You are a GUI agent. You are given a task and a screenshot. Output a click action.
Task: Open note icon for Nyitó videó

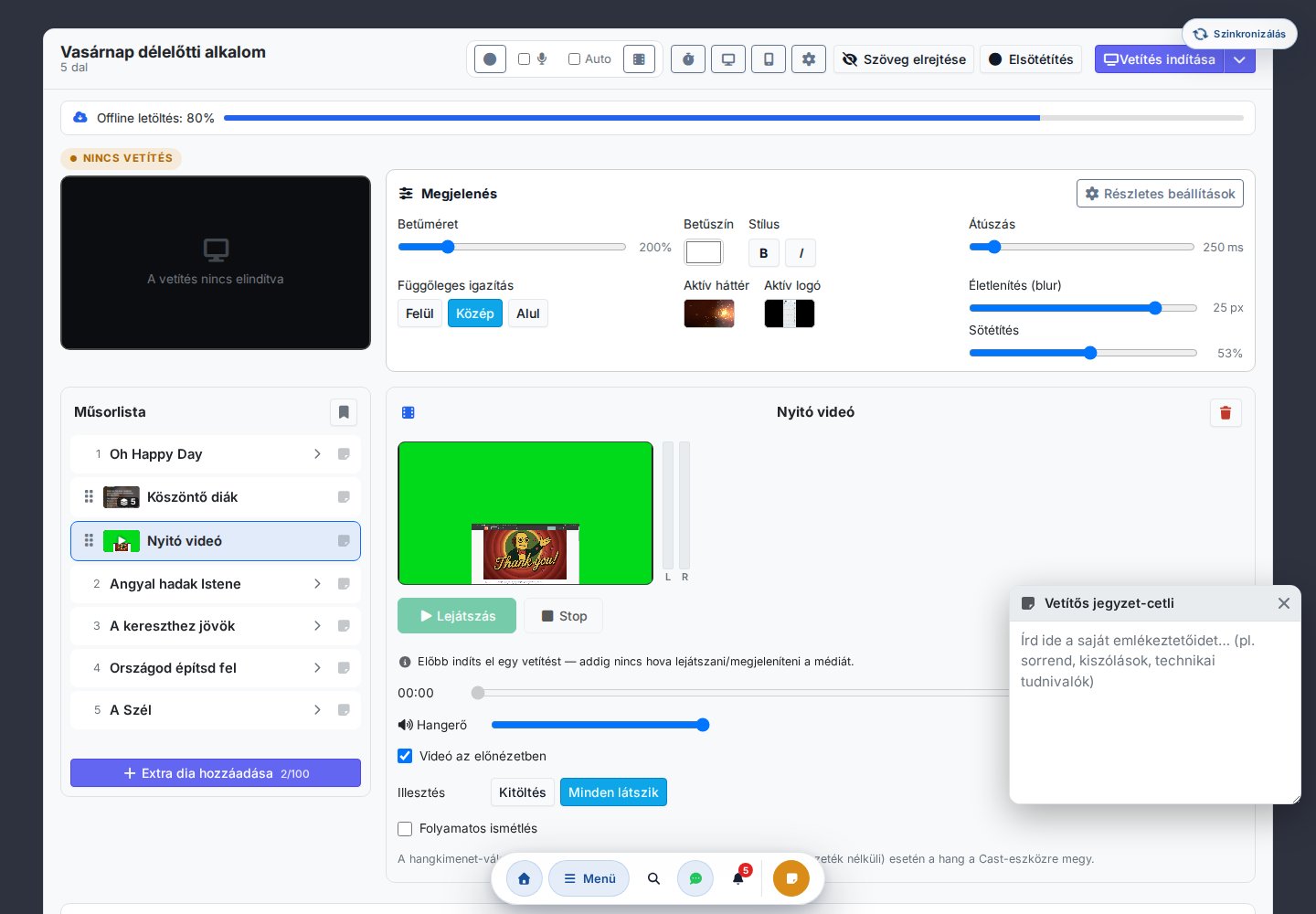pyautogui.click(x=344, y=541)
